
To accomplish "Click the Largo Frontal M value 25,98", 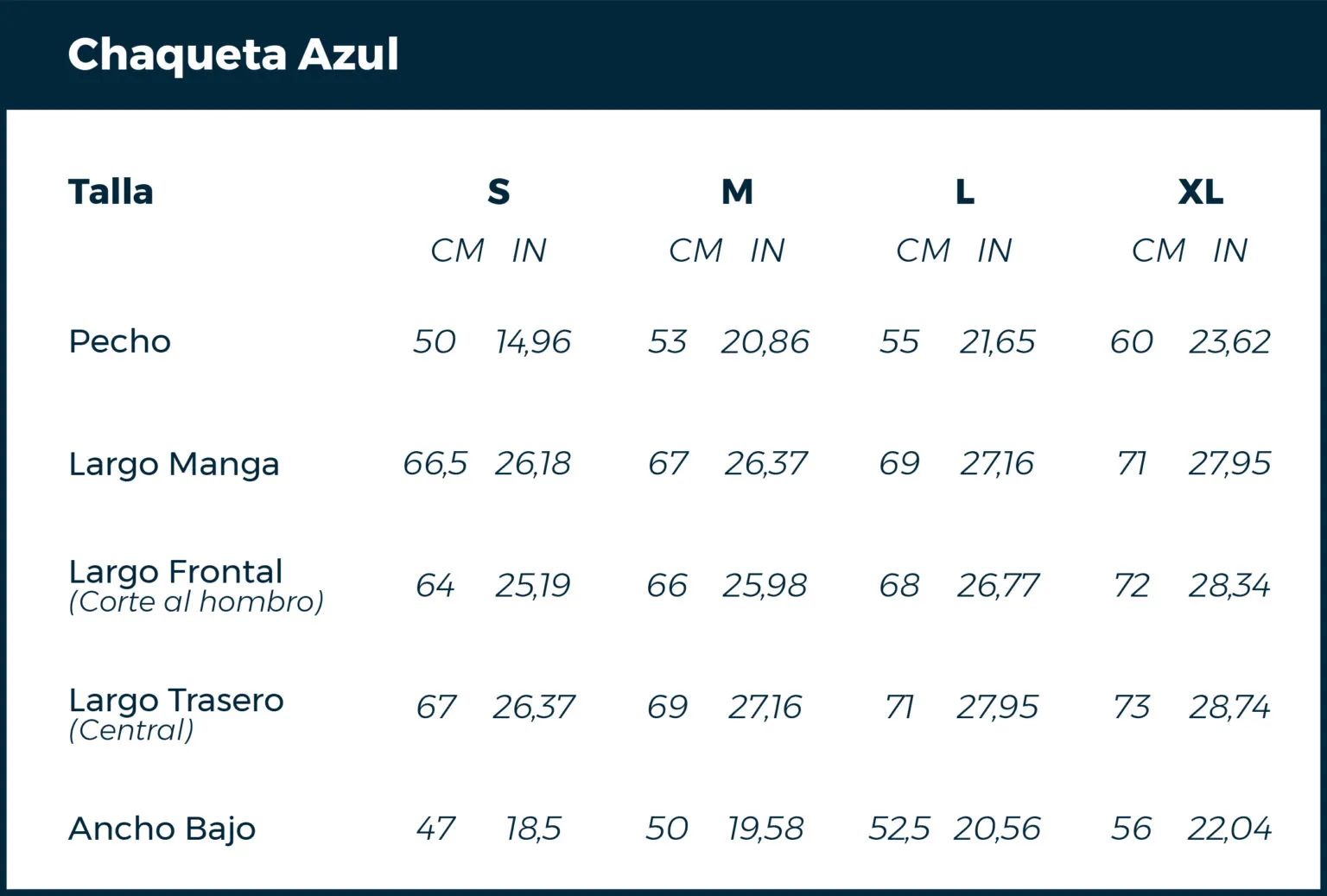I will (765, 586).
